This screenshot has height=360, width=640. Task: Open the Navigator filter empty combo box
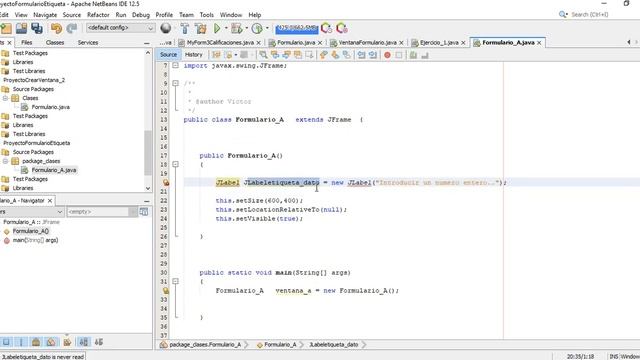pyautogui.click(x=102, y=211)
